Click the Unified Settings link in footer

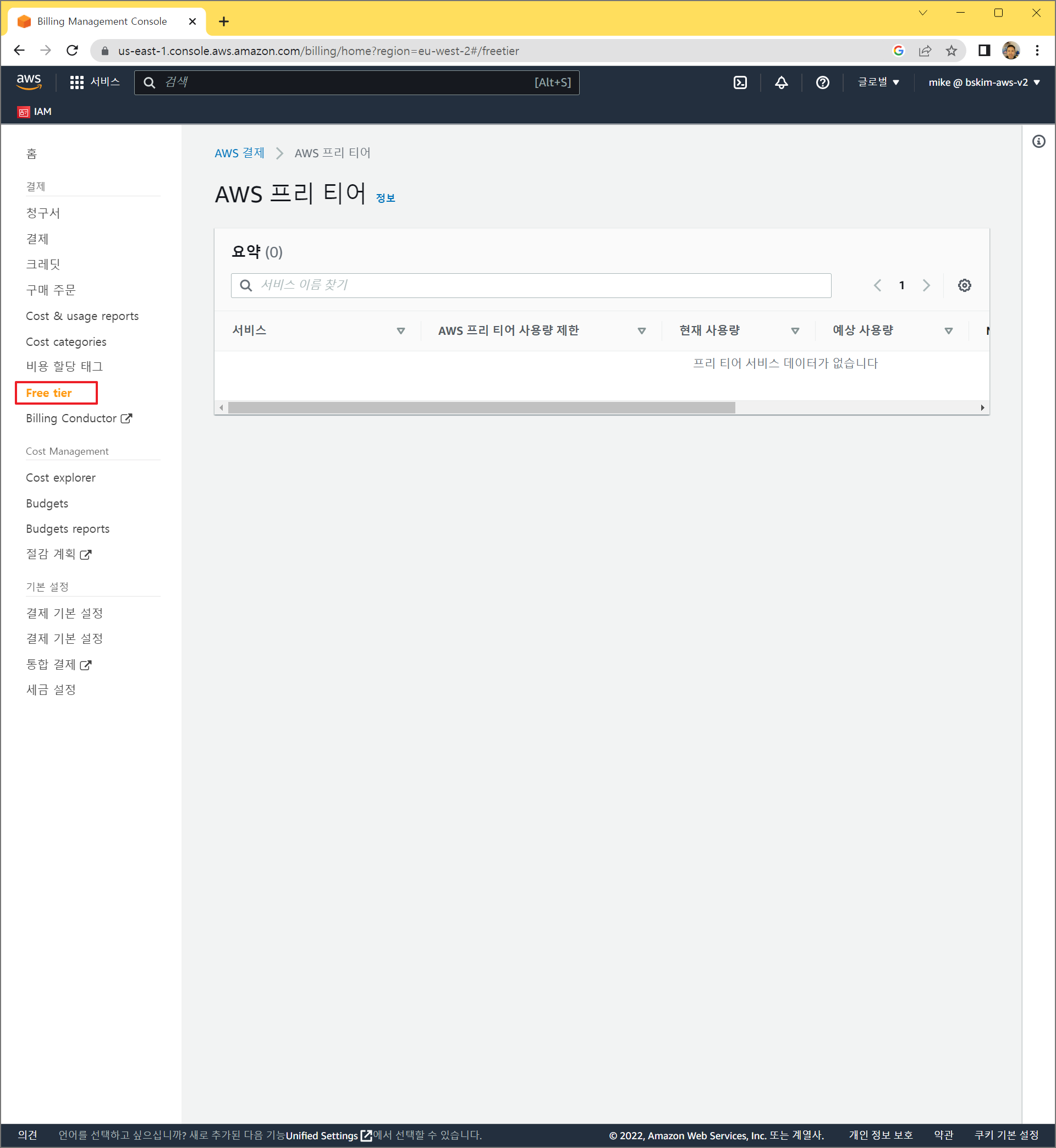tap(328, 1135)
